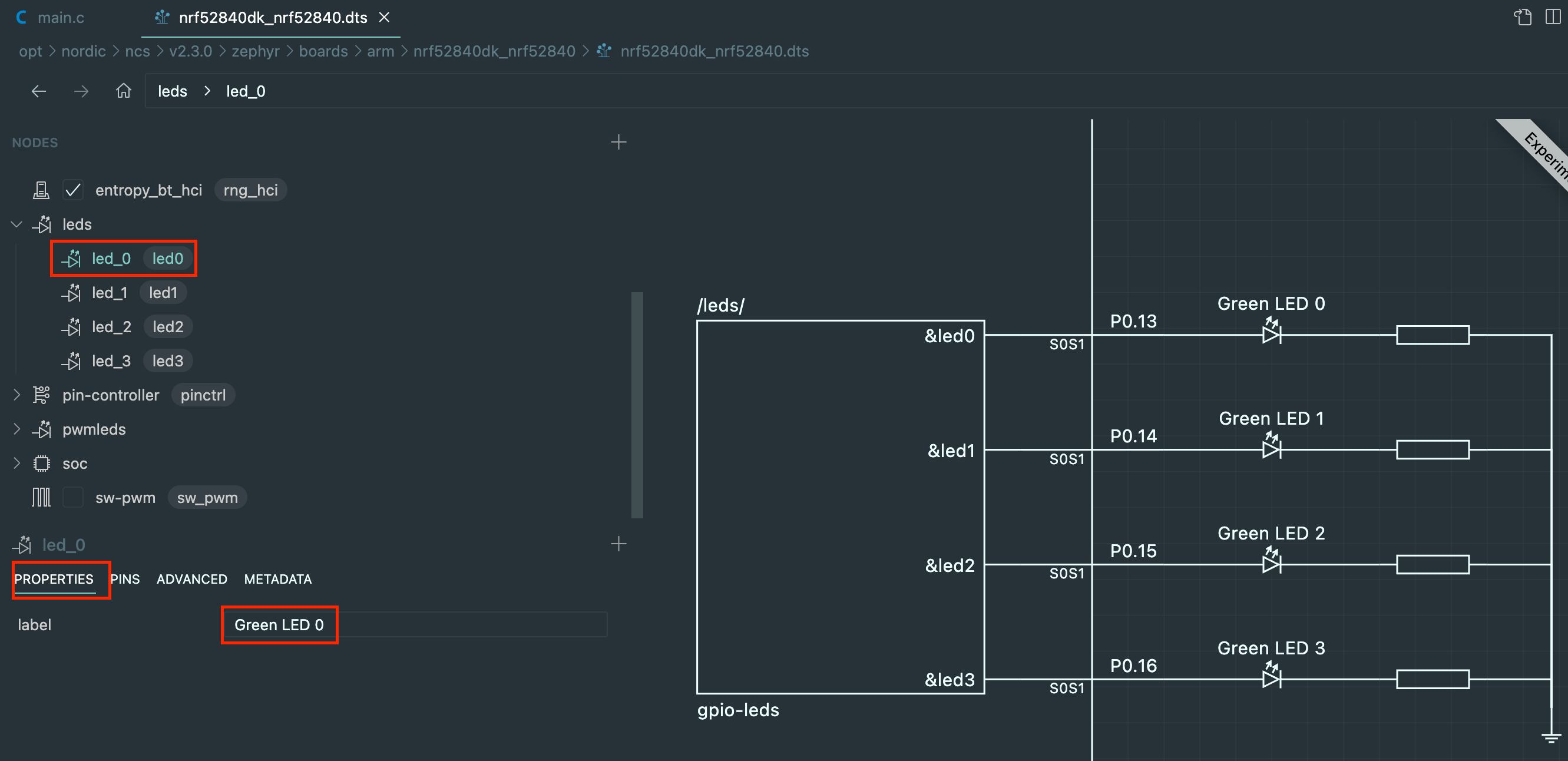Click Green LED 0 diode symbol
The width and height of the screenshot is (1568, 761).
tap(1271, 333)
